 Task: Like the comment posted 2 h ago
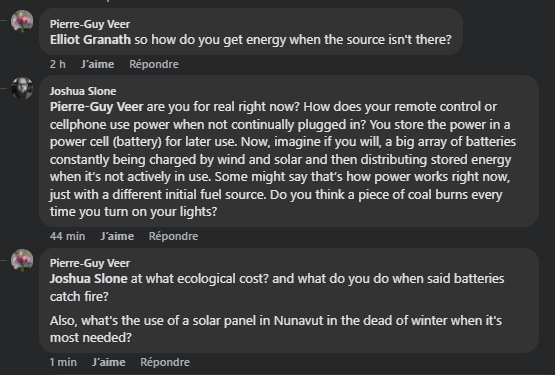(x=97, y=64)
